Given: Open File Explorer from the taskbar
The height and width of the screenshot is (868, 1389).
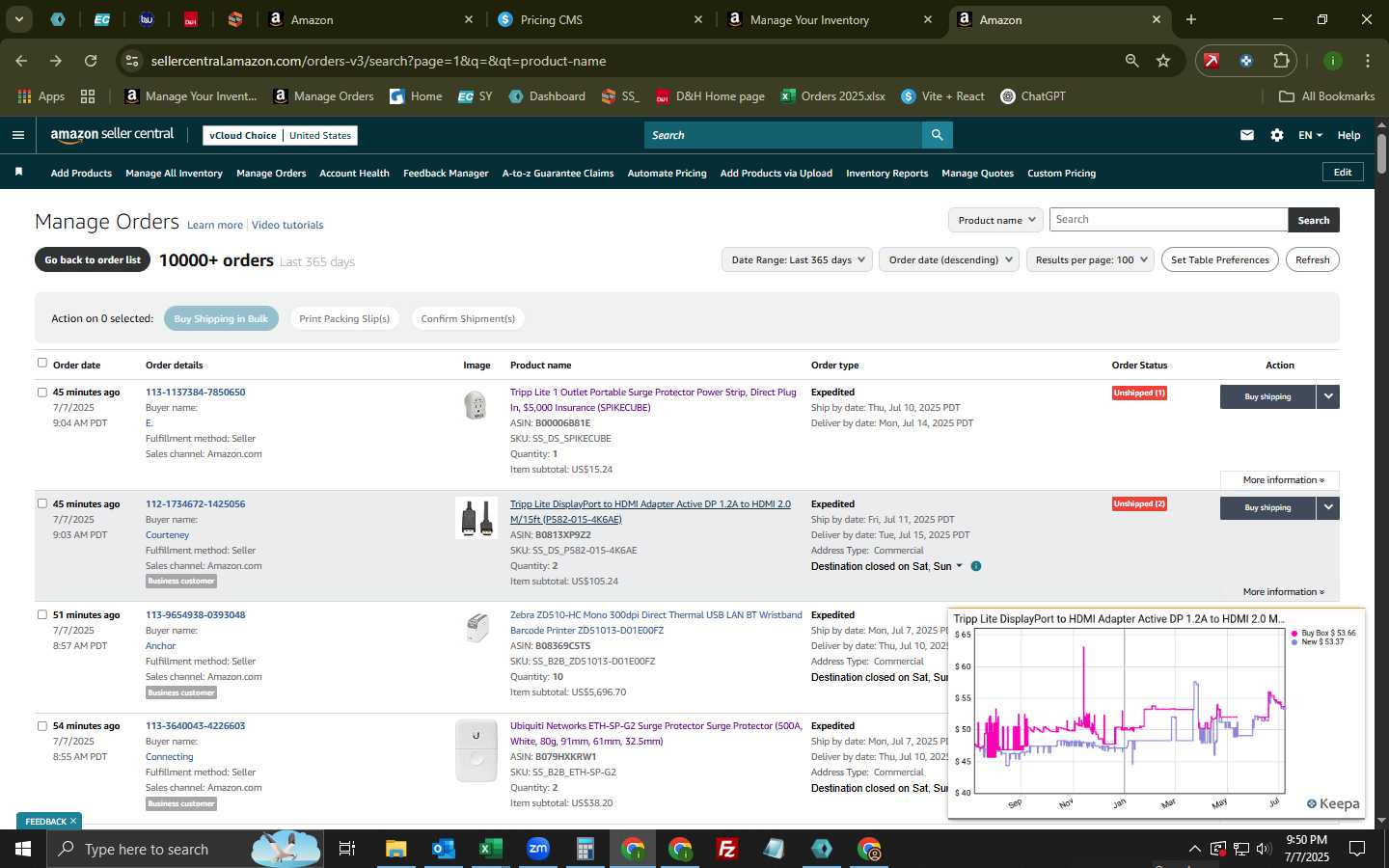Looking at the screenshot, I should click(395, 849).
